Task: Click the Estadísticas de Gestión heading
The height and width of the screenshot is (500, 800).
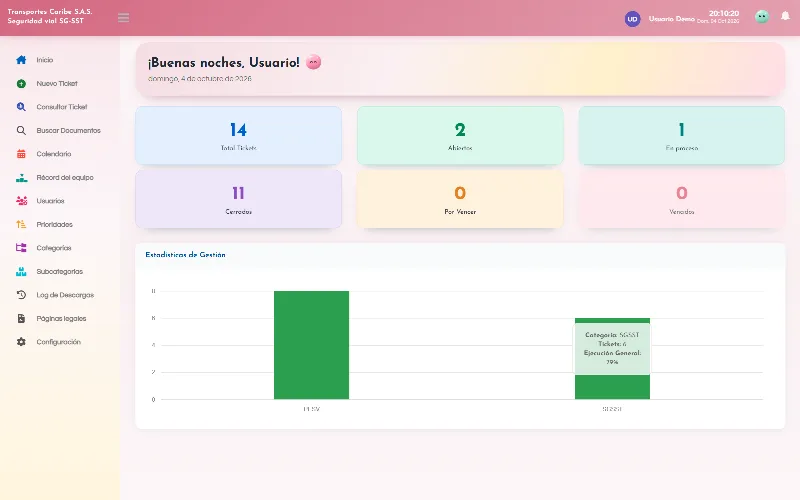Action: (x=185, y=255)
